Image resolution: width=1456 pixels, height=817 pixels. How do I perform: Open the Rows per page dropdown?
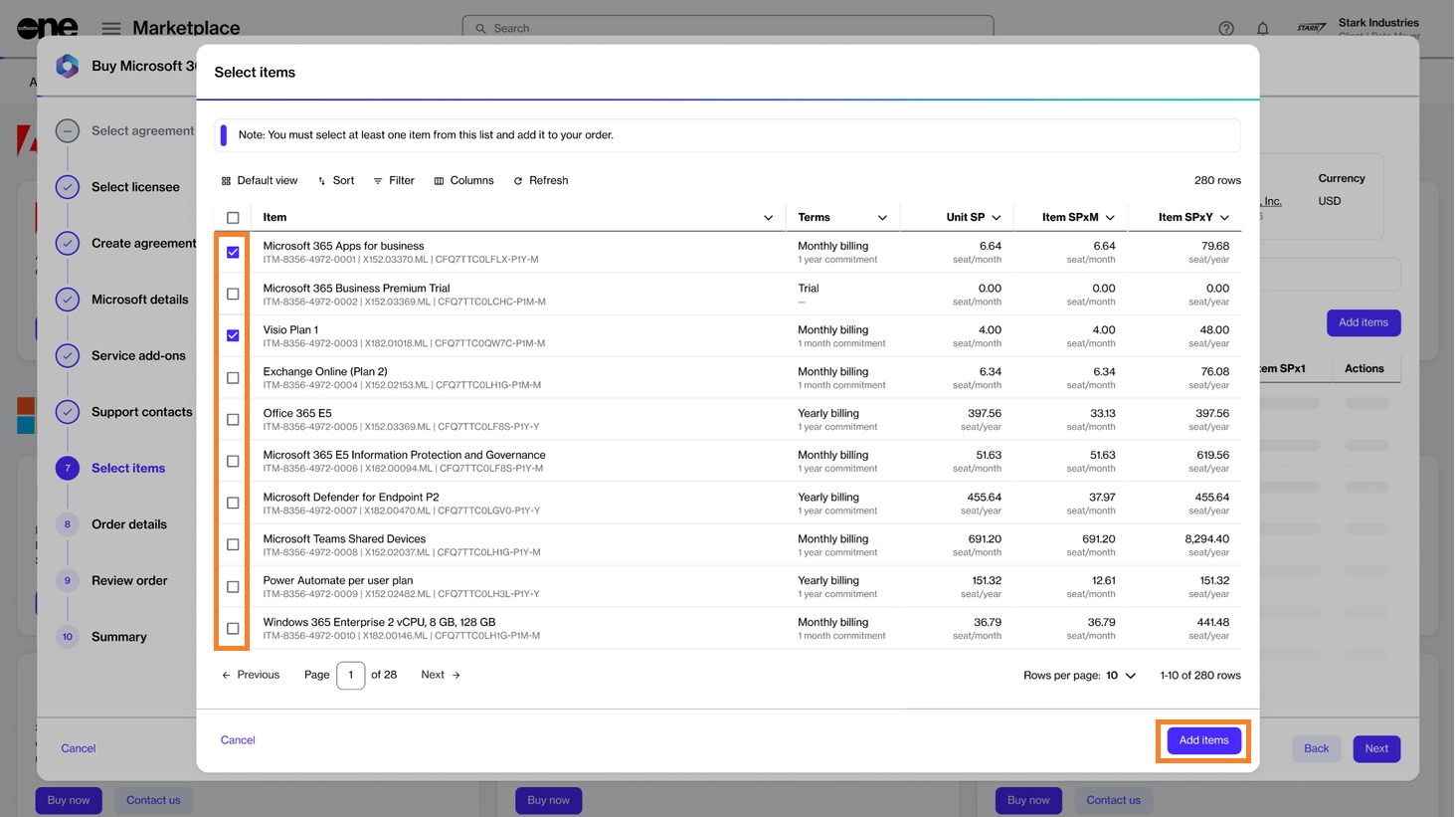click(x=1121, y=676)
